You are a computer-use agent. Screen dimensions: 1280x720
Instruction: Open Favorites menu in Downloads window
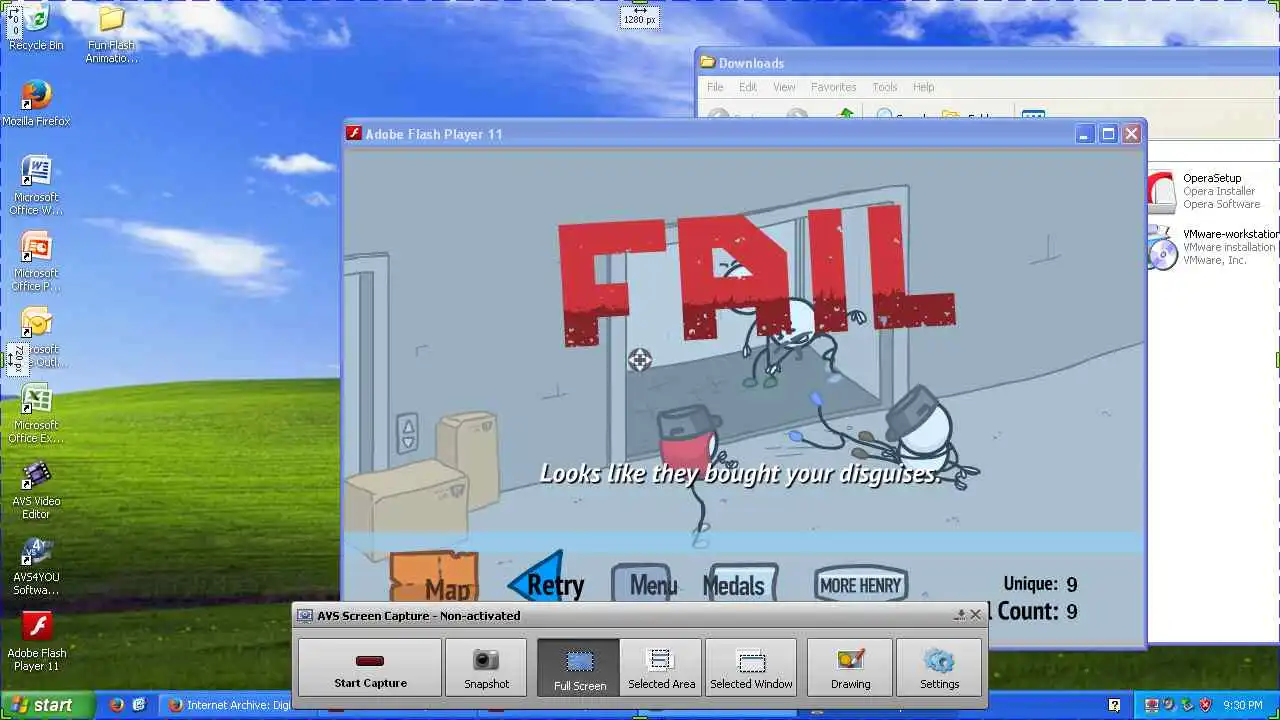pos(833,87)
